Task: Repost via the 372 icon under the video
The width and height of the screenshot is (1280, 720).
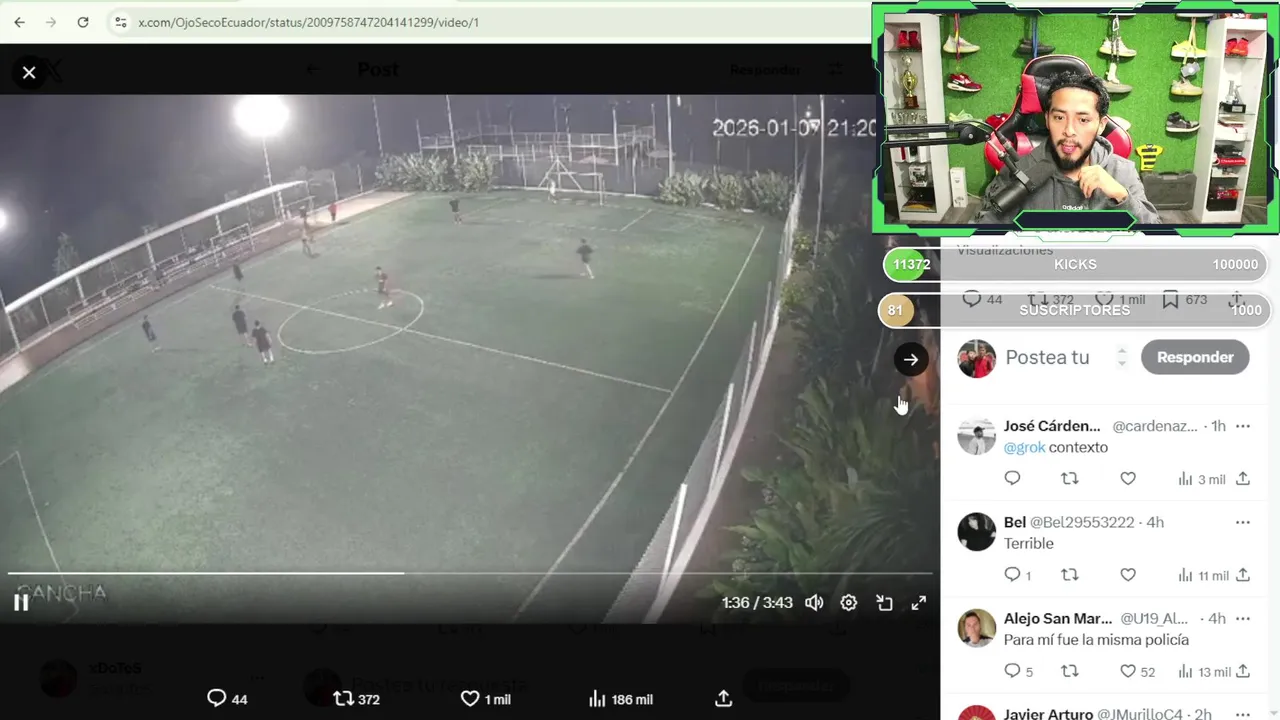Action: tap(356, 699)
